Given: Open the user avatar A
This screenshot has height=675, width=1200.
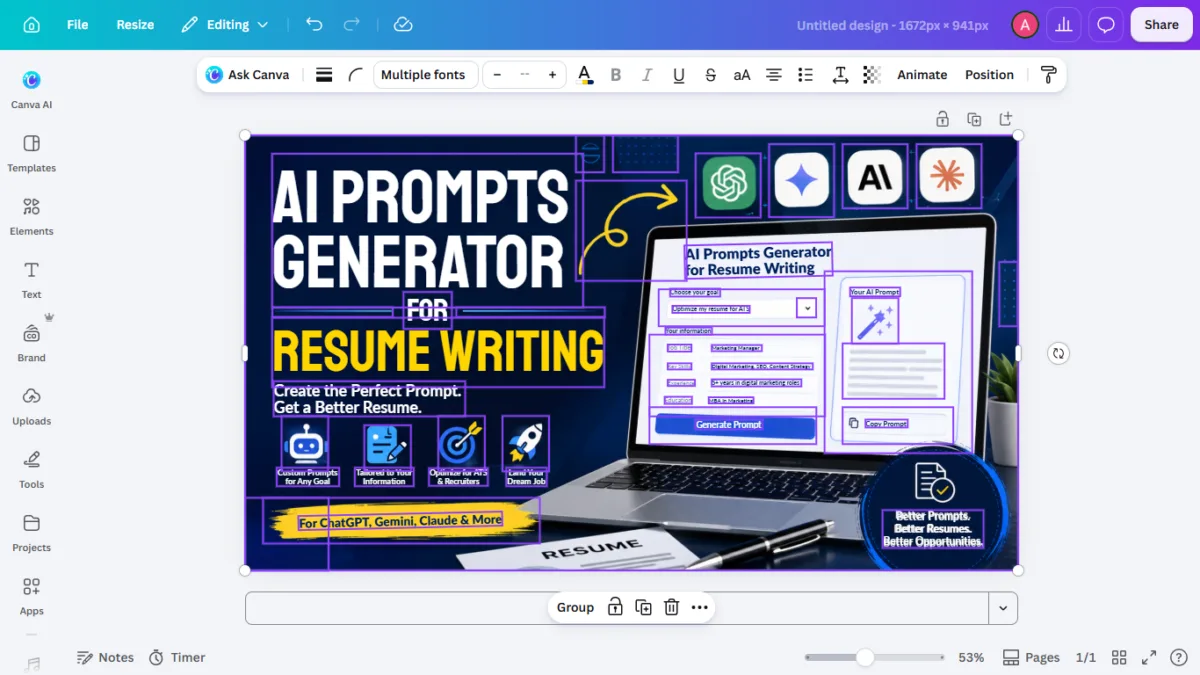Looking at the screenshot, I should coord(1024,25).
